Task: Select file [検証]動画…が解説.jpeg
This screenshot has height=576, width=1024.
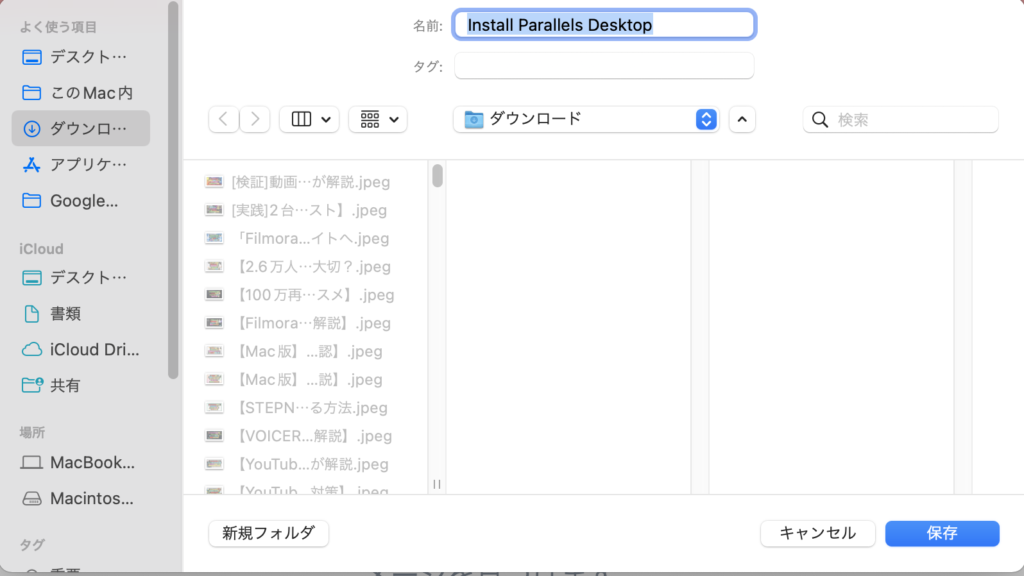Action: 298,182
